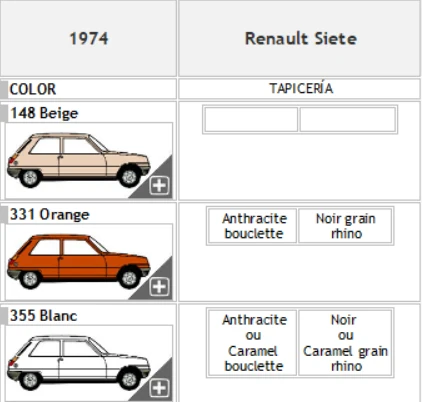The image size is (422, 402).
Task: Select Noir ou Caramel grain rhino cell
Action: click(345, 343)
